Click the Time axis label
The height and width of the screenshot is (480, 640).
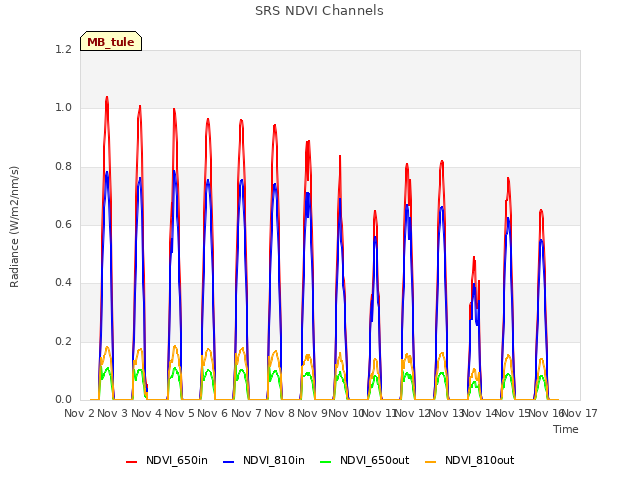[566, 429]
